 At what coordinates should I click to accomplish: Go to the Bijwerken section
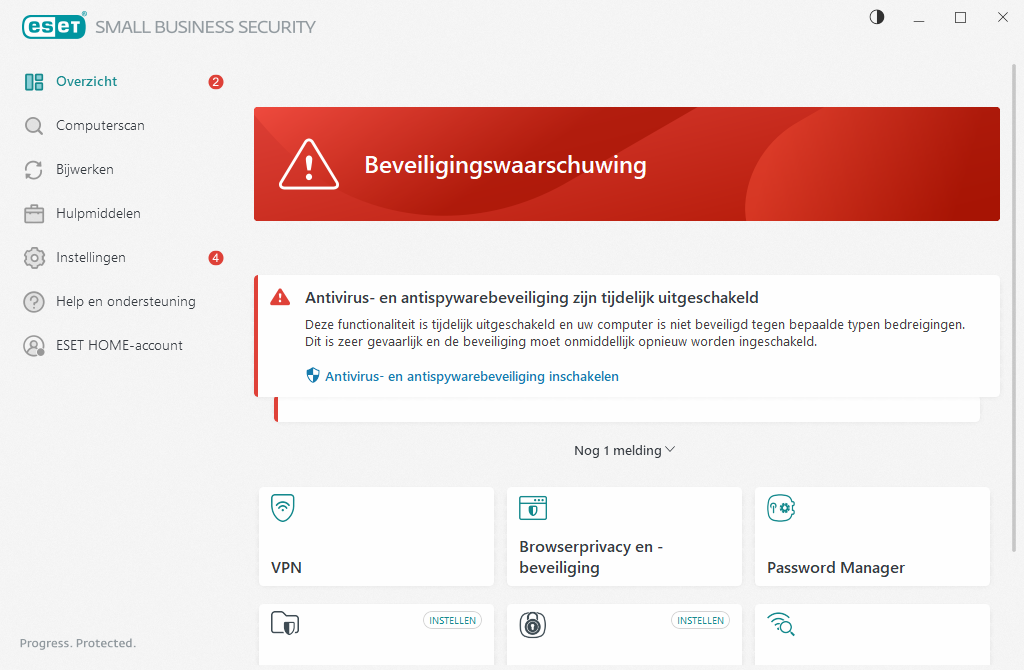pos(85,170)
